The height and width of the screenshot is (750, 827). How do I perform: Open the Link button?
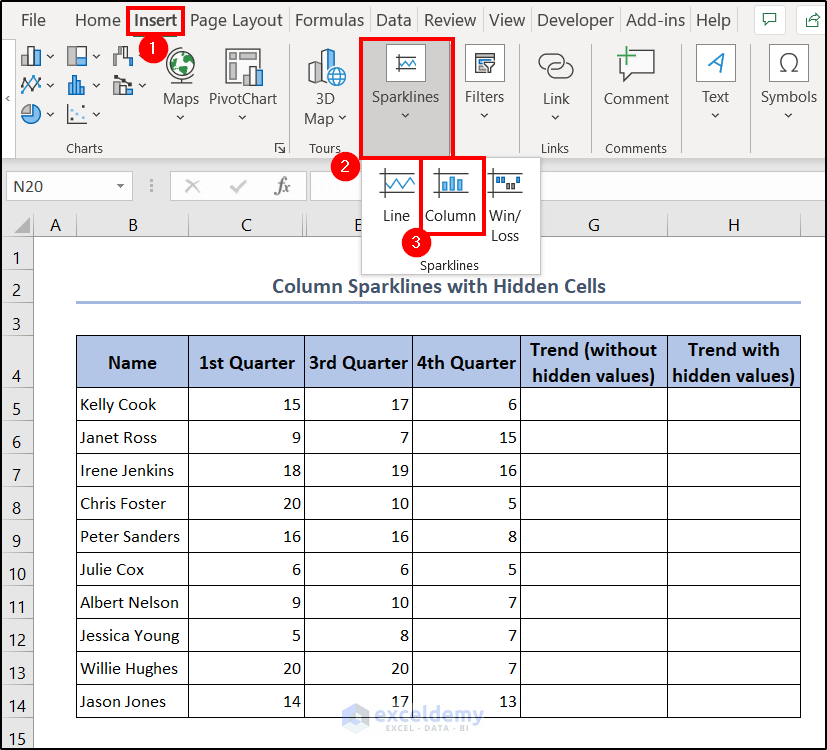[556, 78]
